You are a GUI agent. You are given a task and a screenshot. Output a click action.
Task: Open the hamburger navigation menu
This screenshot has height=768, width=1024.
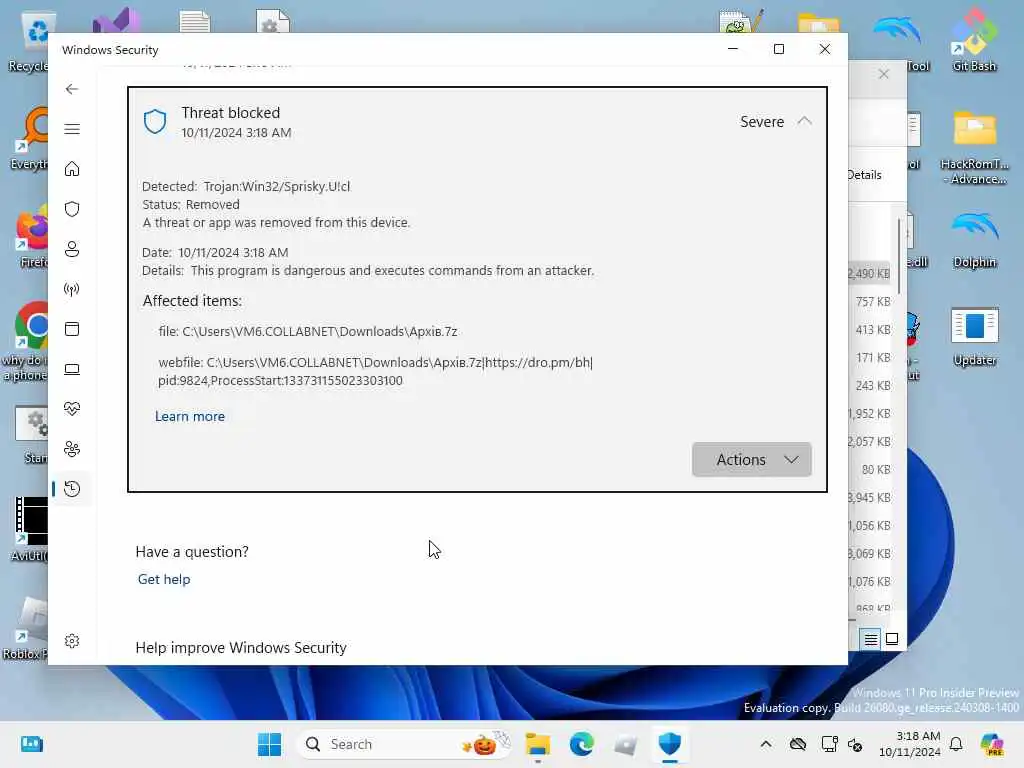point(72,129)
